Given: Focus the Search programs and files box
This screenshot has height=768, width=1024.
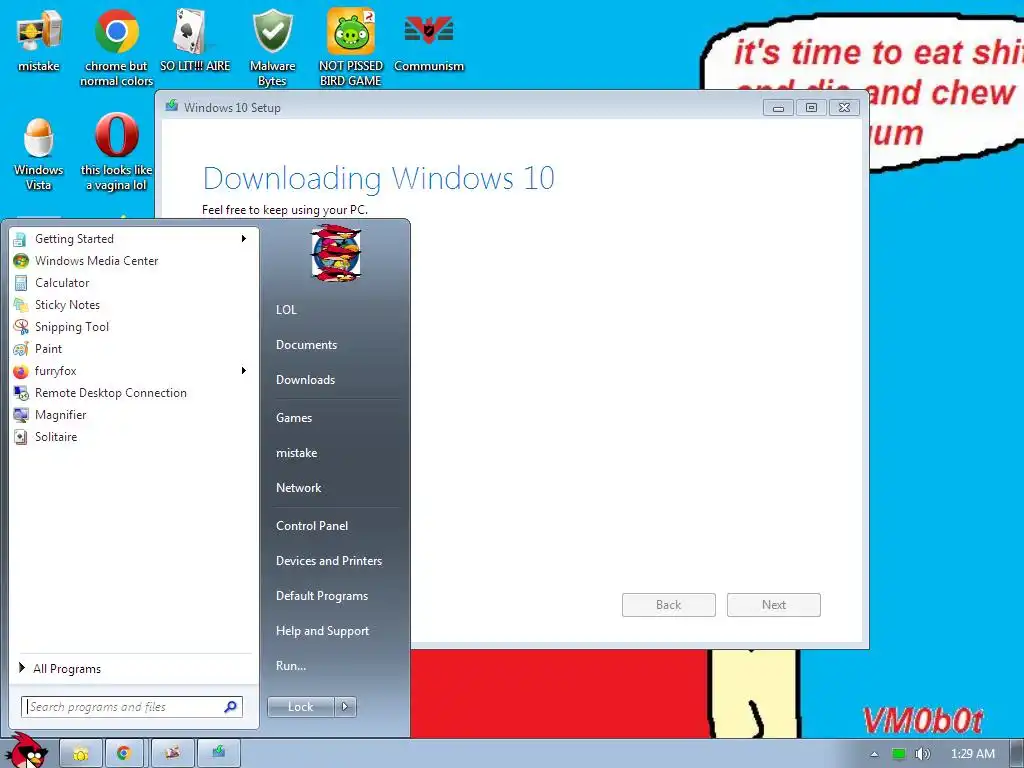Looking at the screenshot, I should pyautogui.click(x=132, y=707).
